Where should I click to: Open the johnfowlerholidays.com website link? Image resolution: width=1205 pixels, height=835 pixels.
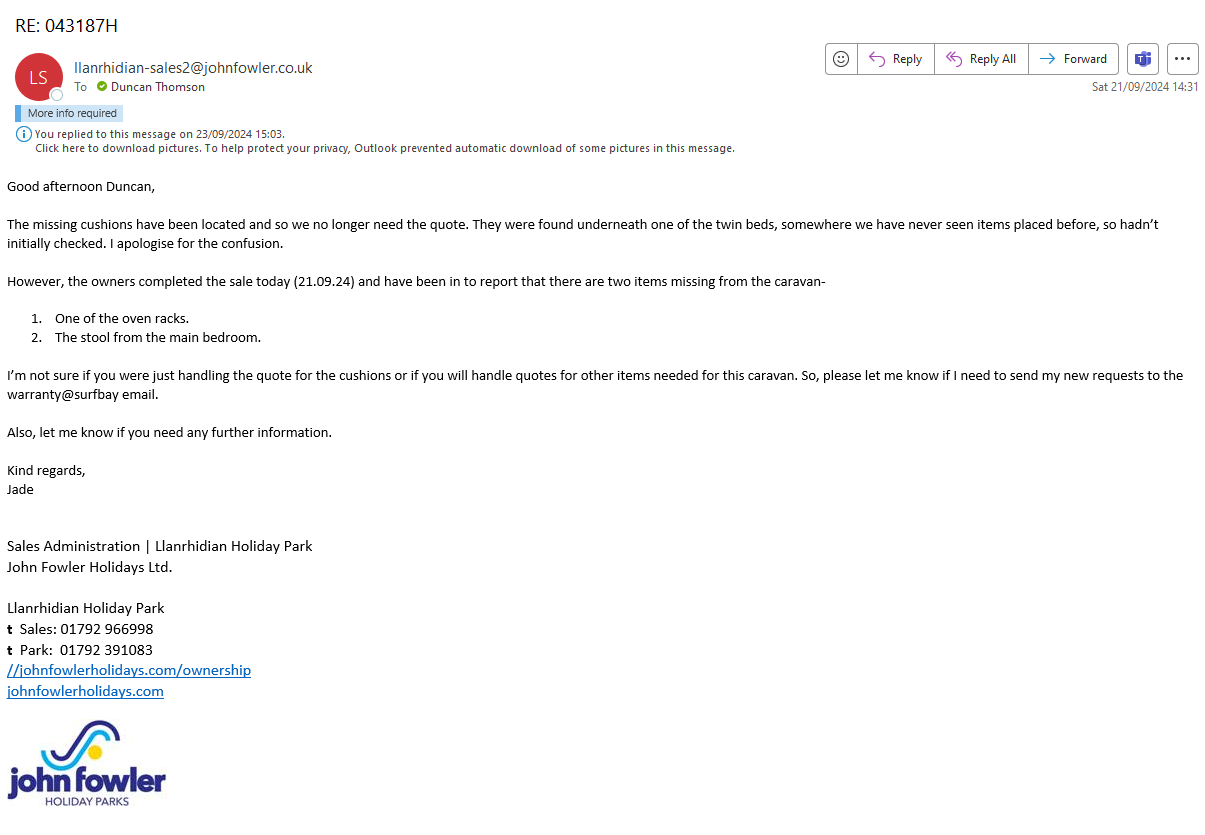coord(85,691)
